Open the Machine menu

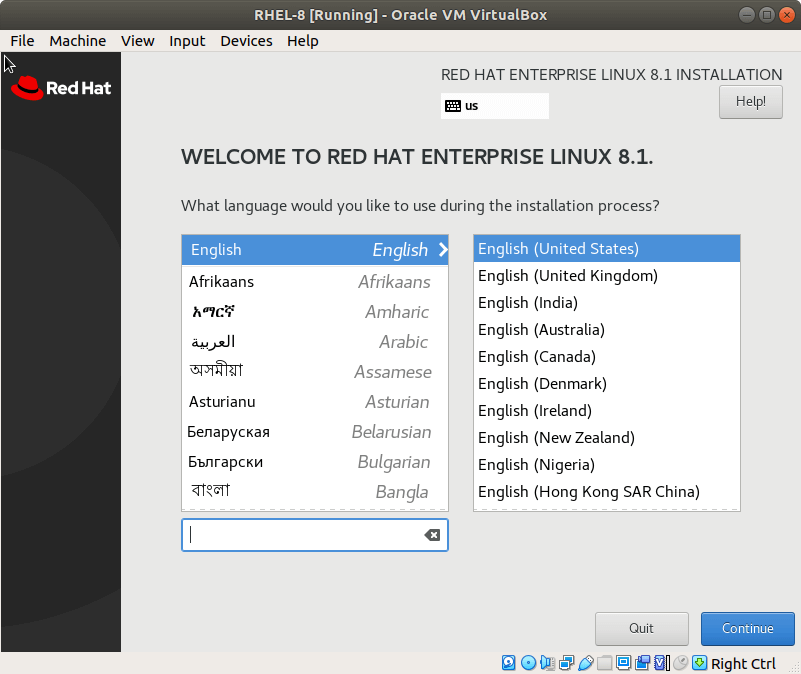point(77,41)
